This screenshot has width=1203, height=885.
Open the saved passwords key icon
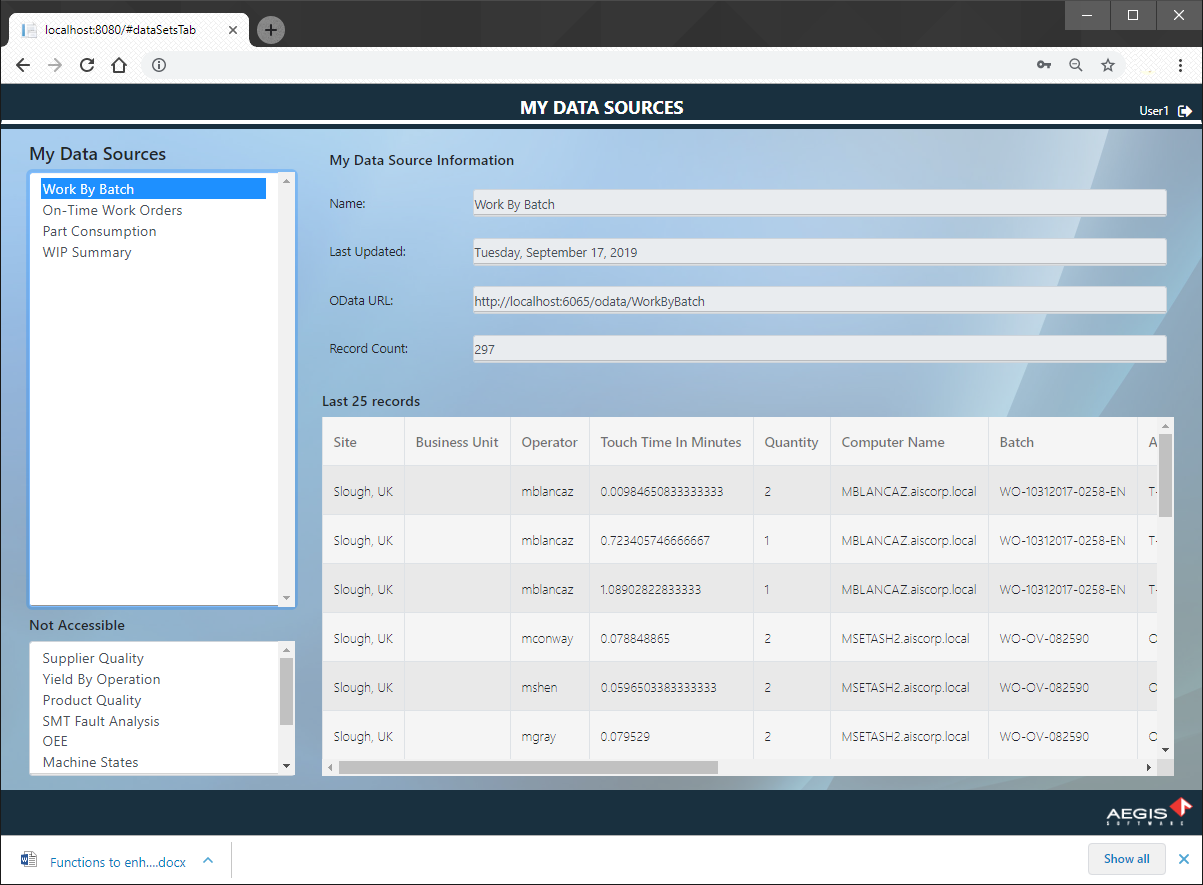point(1043,64)
